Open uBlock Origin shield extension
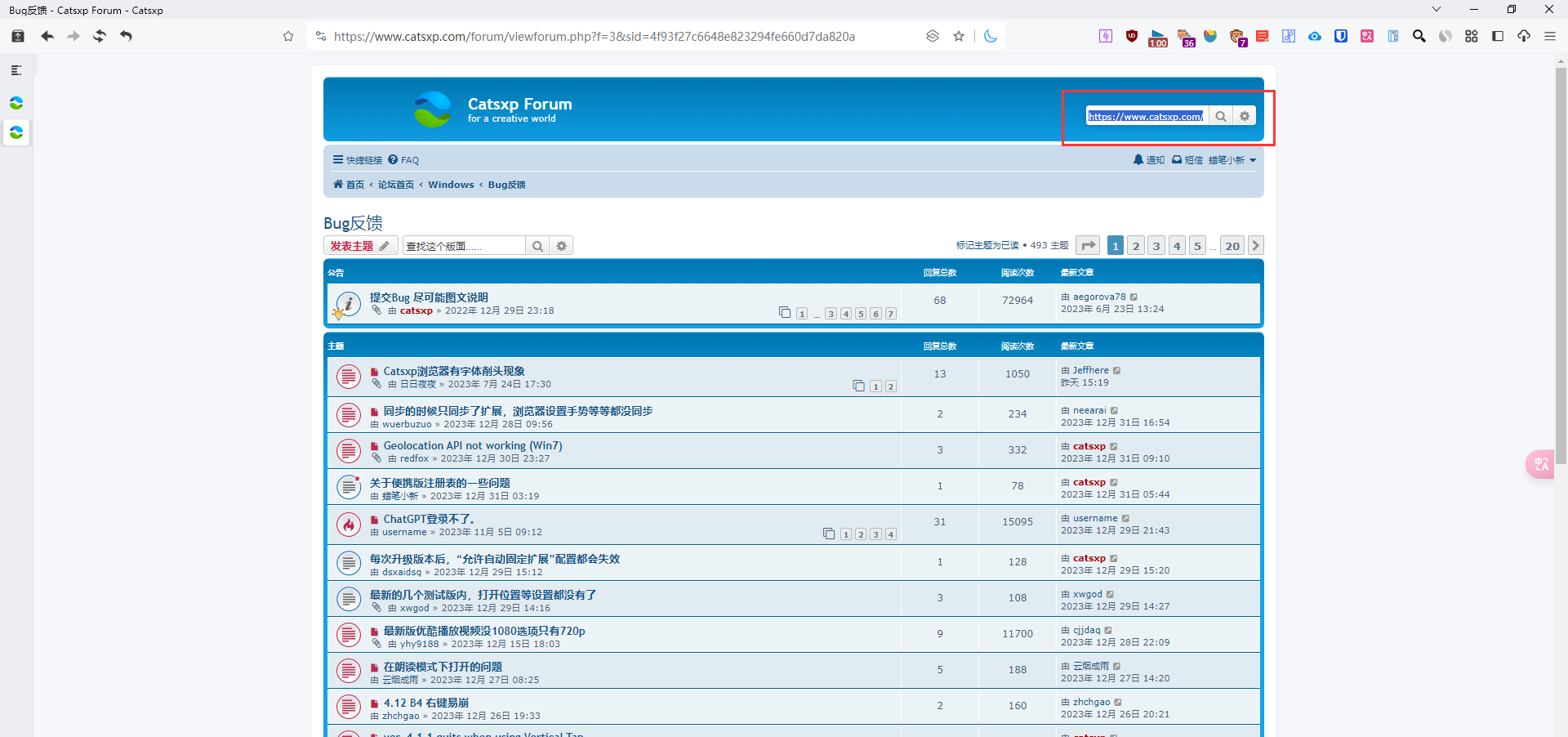The height and width of the screenshot is (737, 1568). (x=1132, y=36)
